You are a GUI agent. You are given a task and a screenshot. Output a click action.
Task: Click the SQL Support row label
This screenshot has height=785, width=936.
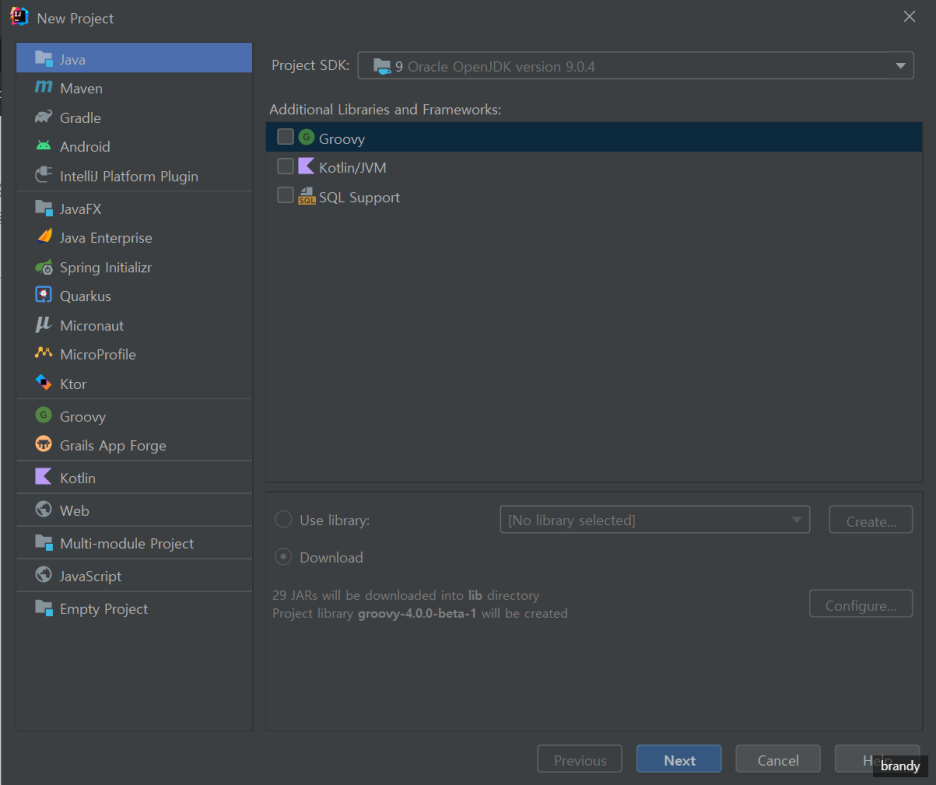[359, 197]
